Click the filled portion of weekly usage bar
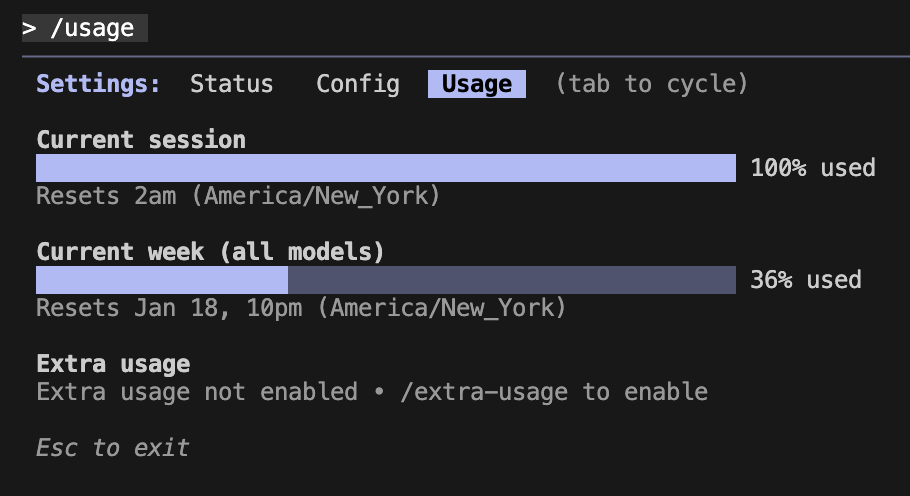Screen dimensions: 910x496 (161, 280)
